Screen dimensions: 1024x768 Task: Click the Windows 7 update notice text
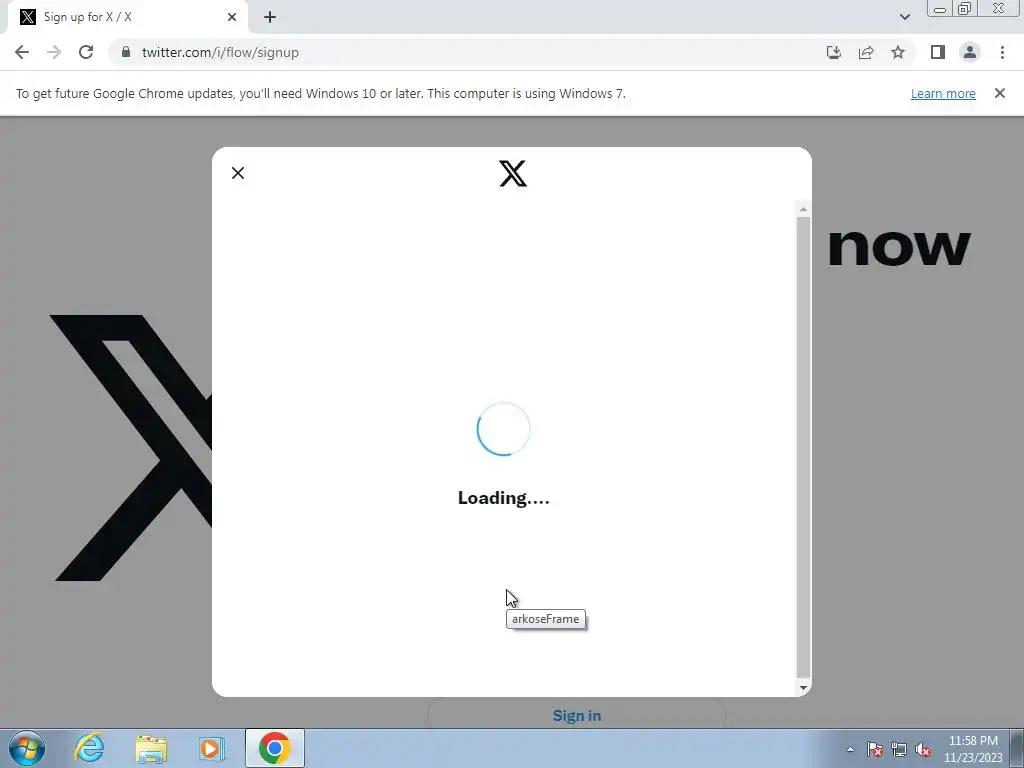[321, 93]
